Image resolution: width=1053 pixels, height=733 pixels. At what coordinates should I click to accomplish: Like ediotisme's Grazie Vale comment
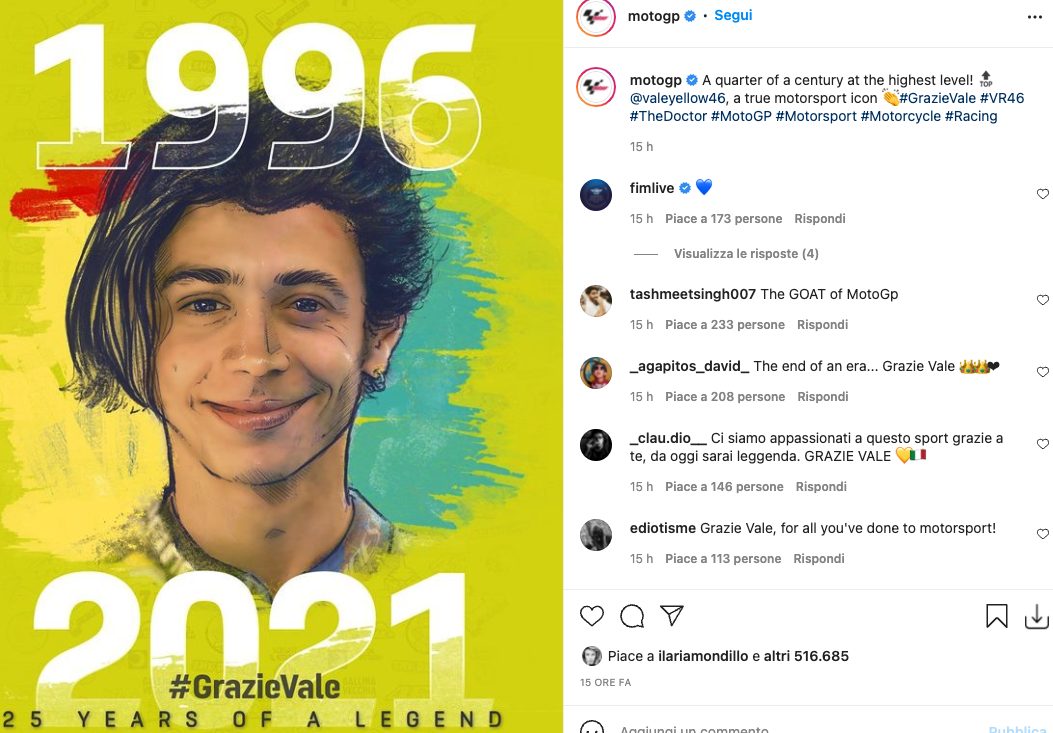tap(1042, 534)
